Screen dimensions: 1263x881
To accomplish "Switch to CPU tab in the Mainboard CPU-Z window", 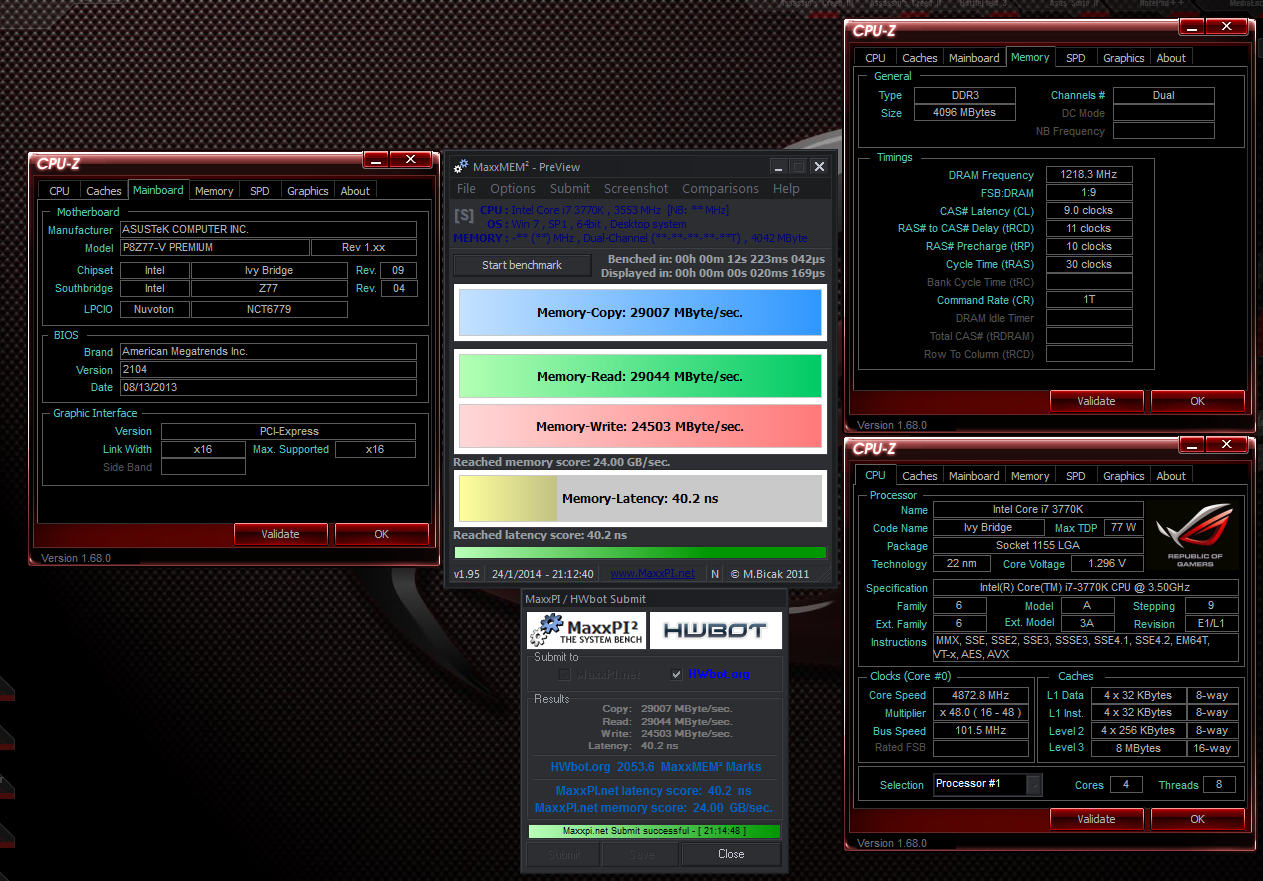I will point(60,191).
